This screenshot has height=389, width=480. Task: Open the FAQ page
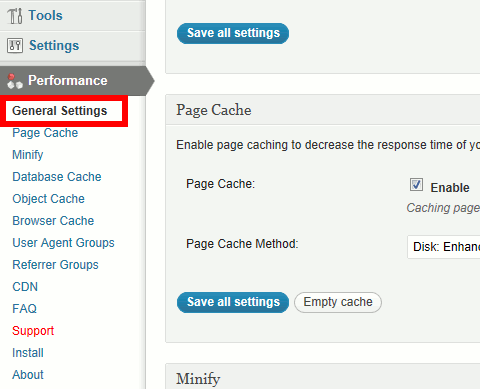tap(24, 309)
